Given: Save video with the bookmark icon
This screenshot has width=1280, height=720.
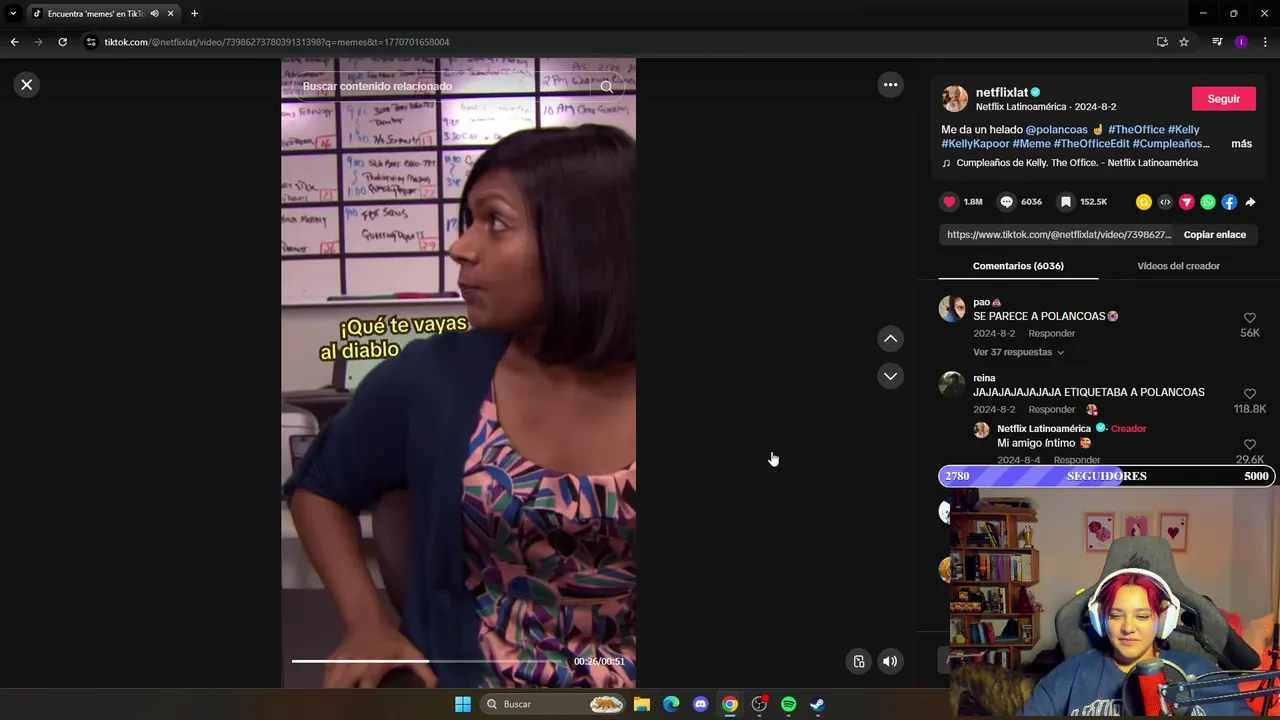Looking at the screenshot, I should (1066, 202).
